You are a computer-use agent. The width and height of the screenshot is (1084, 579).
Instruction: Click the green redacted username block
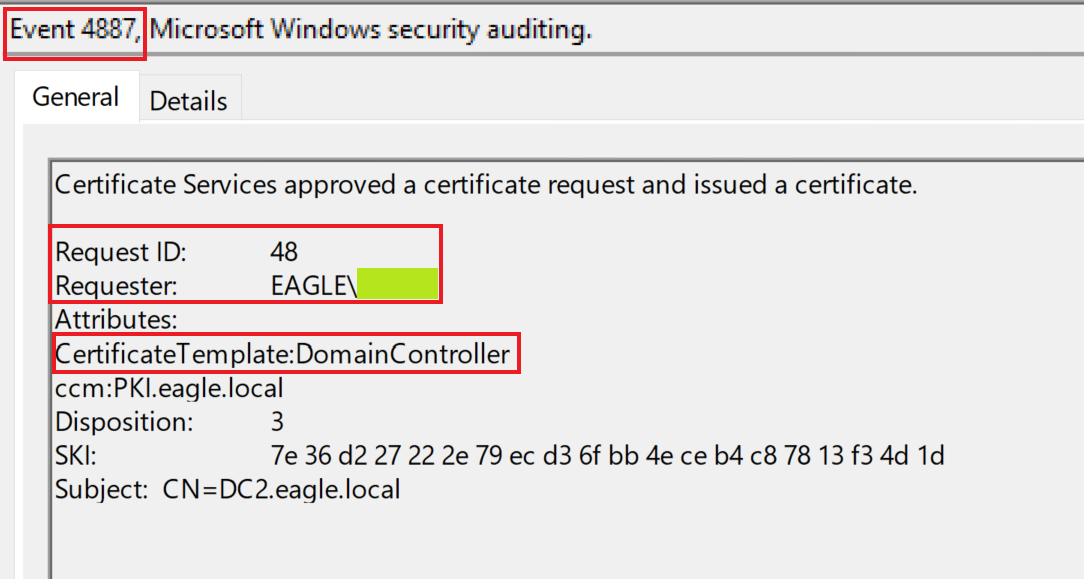coord(398,285)
